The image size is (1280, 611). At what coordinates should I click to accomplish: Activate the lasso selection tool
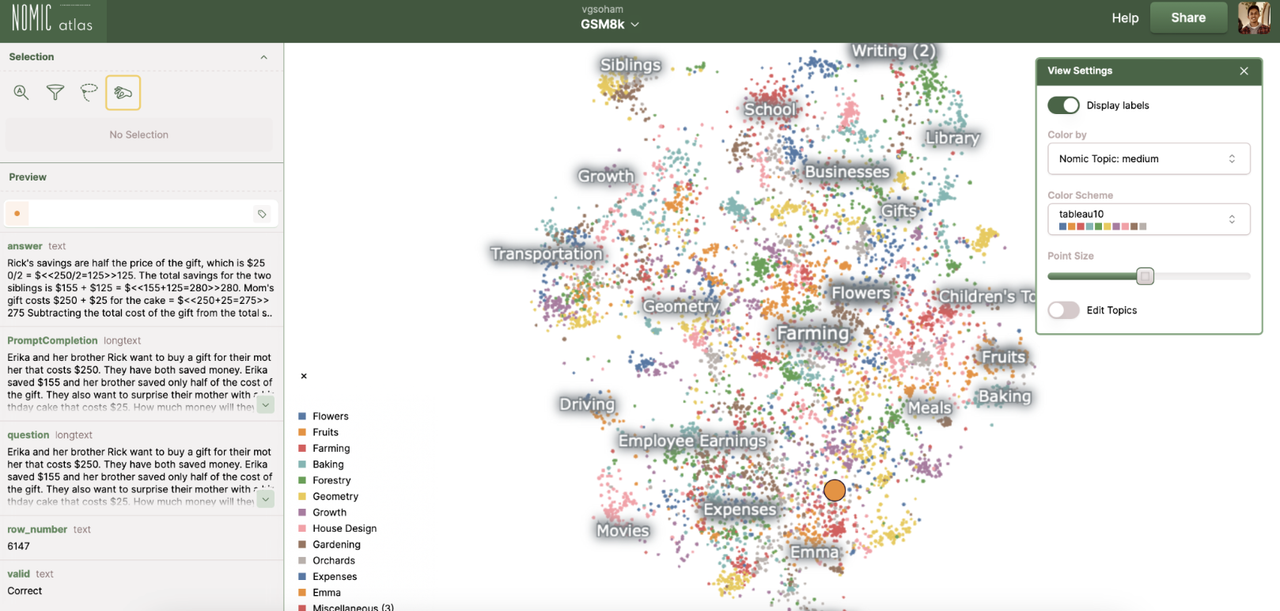tap(89, 92)
